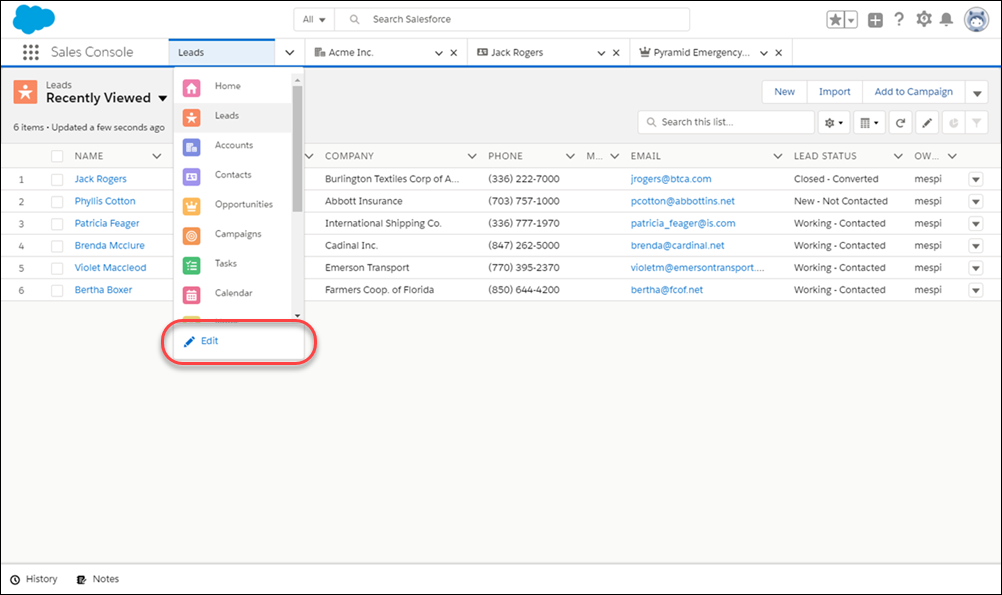Click the navigation menu scroll down arrow
1002x595 pixels.
pyautogui.click(x=297, y=315)
